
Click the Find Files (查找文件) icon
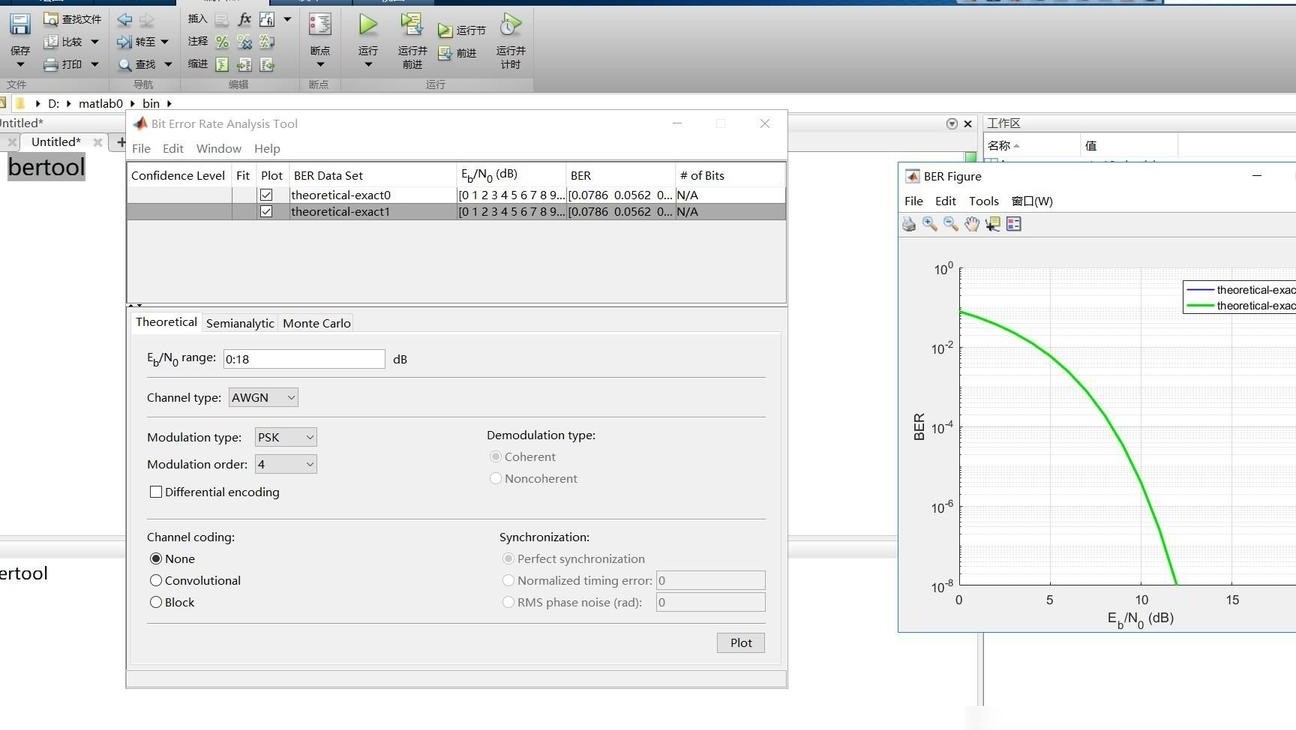[x=51, y=19]
